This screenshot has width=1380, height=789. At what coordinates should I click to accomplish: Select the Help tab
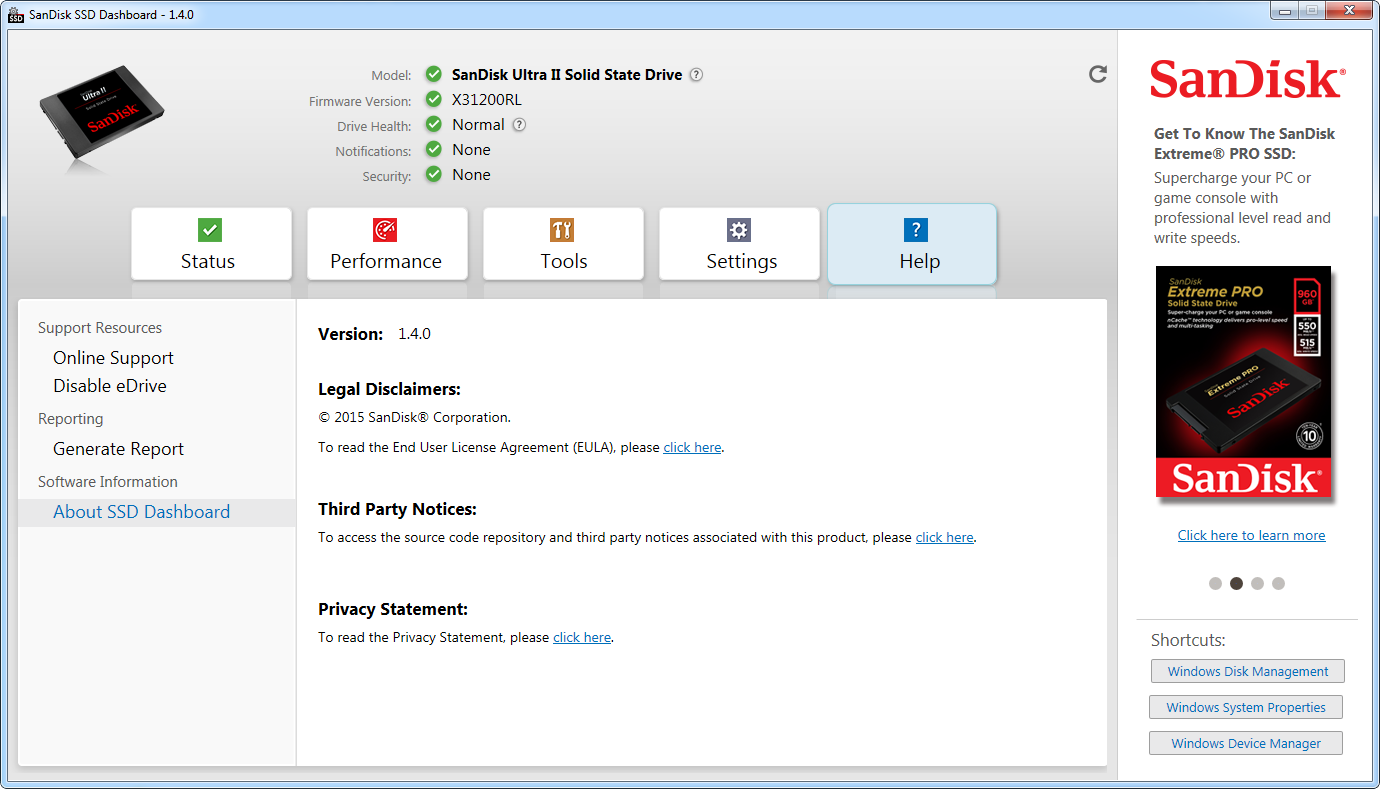[912, 244]
